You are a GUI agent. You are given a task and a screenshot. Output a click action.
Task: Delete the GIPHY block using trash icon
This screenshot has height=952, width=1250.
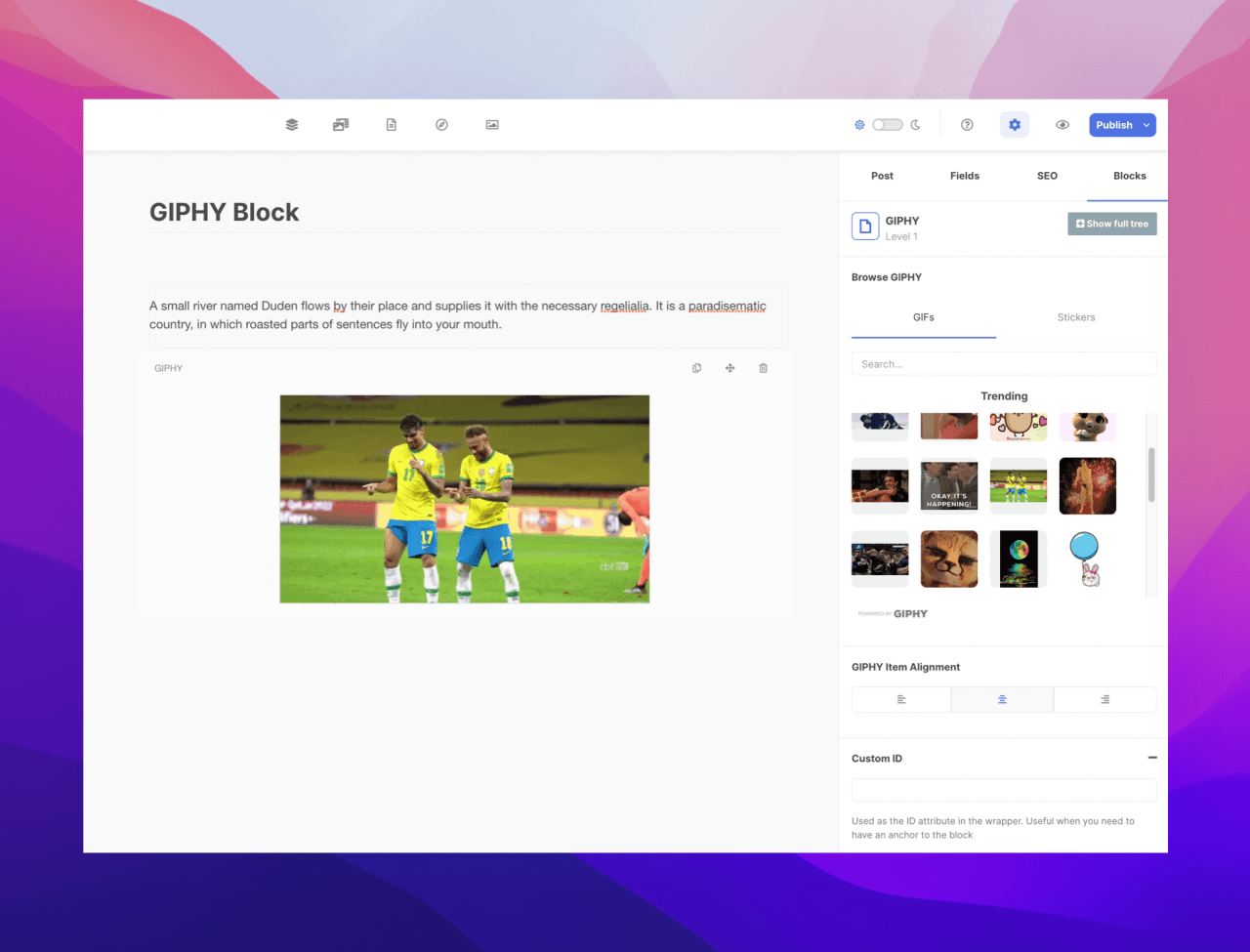(764, 368)
